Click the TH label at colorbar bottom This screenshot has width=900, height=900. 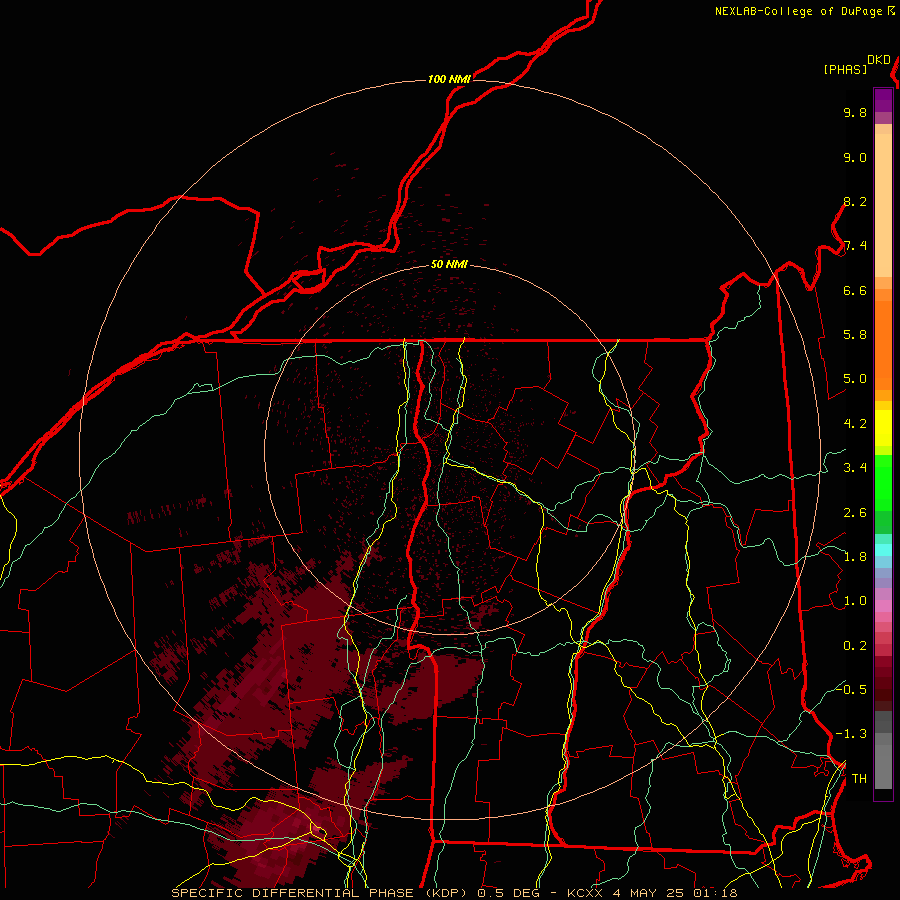pos(859,779)
